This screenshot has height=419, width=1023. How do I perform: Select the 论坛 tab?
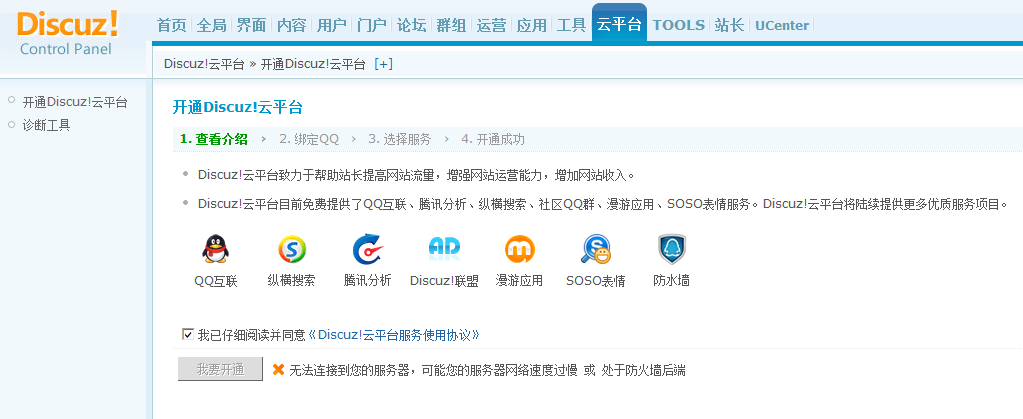point(411,25)
